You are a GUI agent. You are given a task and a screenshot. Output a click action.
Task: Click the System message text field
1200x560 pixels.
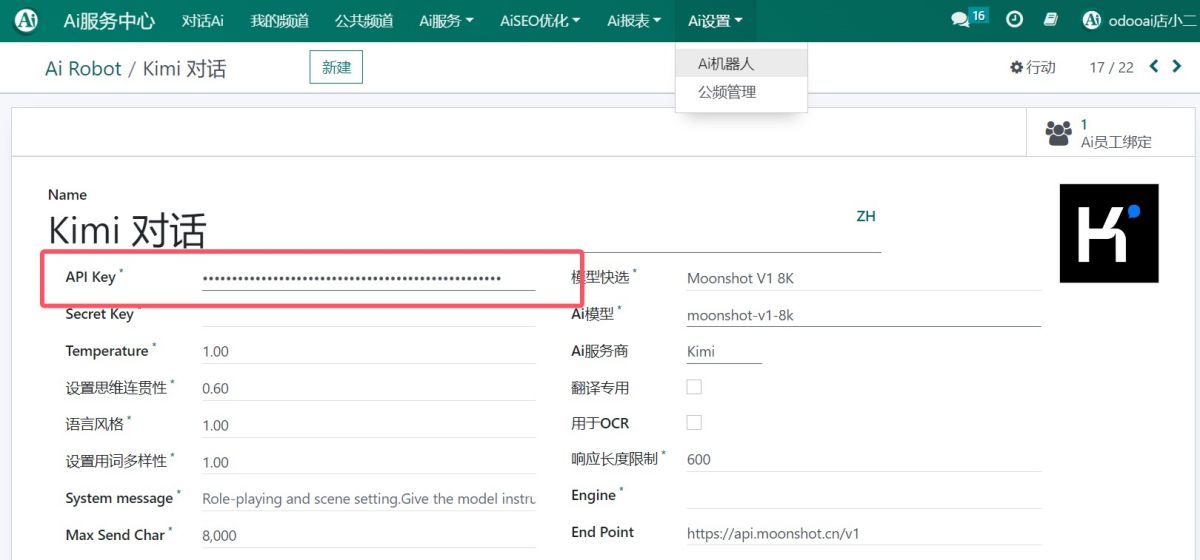pyautogui.click(x=368, y=498)
